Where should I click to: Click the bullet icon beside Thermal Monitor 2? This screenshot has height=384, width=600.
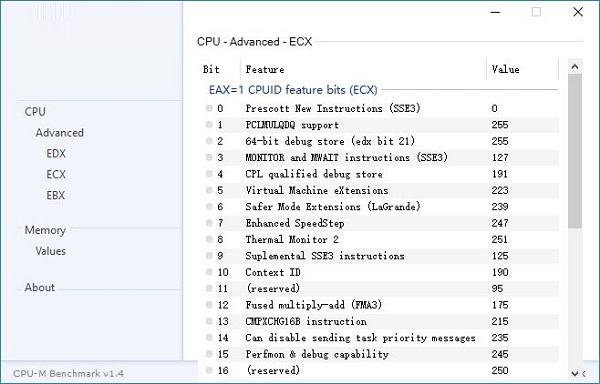pos(209,239)
